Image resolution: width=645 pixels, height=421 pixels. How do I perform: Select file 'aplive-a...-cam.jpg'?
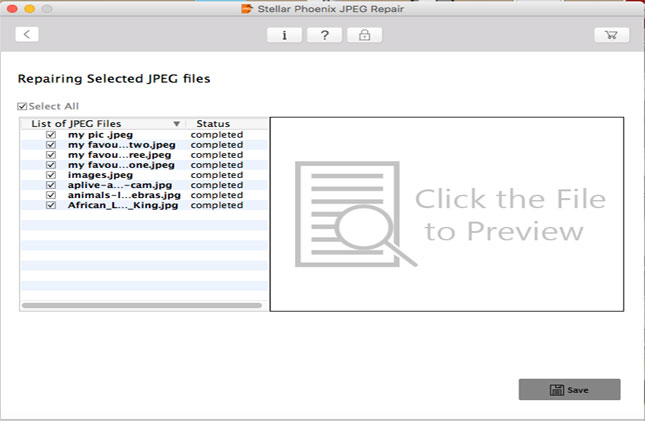120,185
